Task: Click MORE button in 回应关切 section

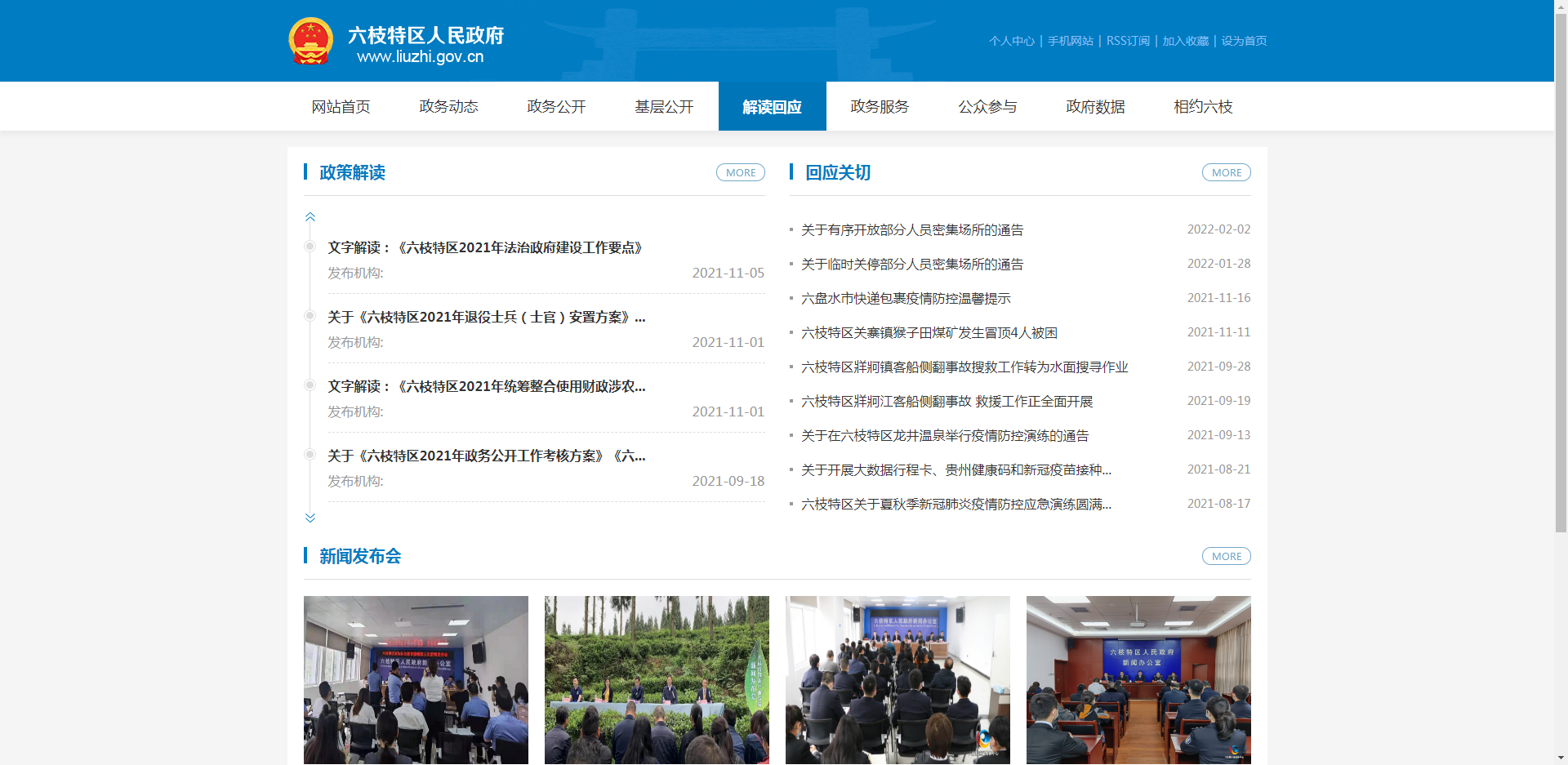Action: 1226,172
